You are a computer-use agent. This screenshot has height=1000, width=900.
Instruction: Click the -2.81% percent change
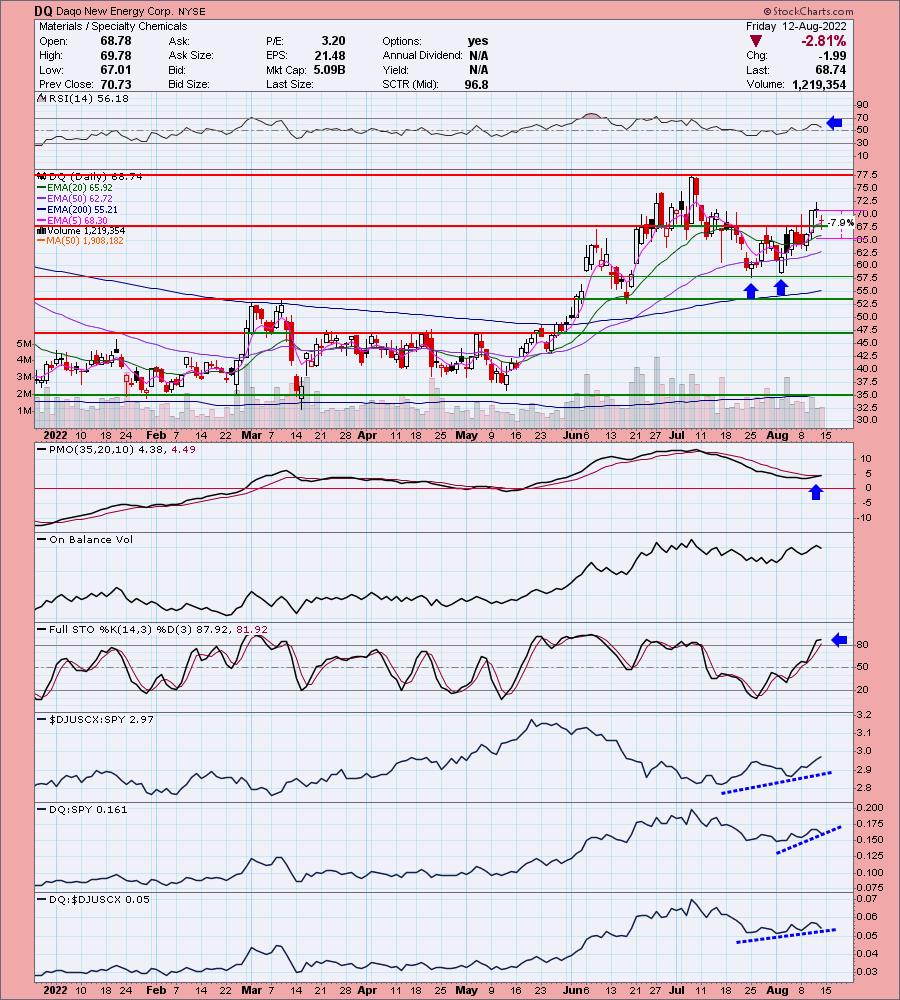(x=823, y=41)
